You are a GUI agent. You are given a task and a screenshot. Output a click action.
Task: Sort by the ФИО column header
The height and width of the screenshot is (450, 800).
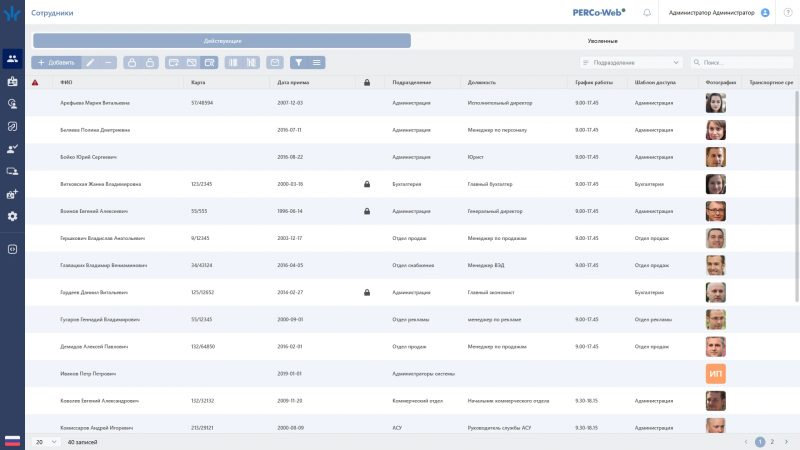tap(66, 82)
